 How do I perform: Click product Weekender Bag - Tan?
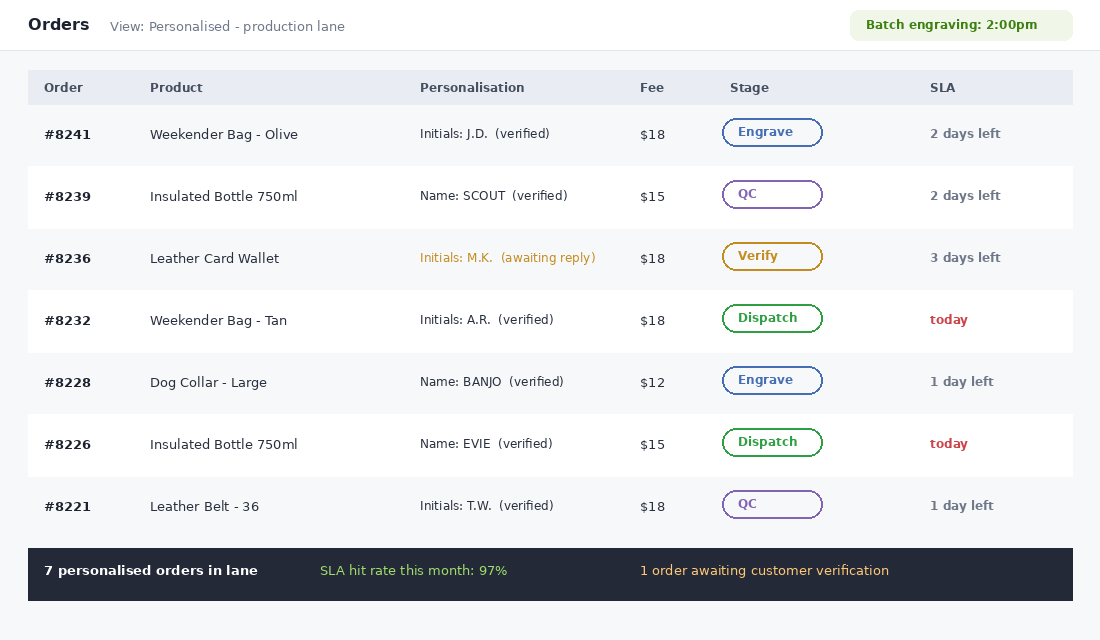(x=218, y=321)
